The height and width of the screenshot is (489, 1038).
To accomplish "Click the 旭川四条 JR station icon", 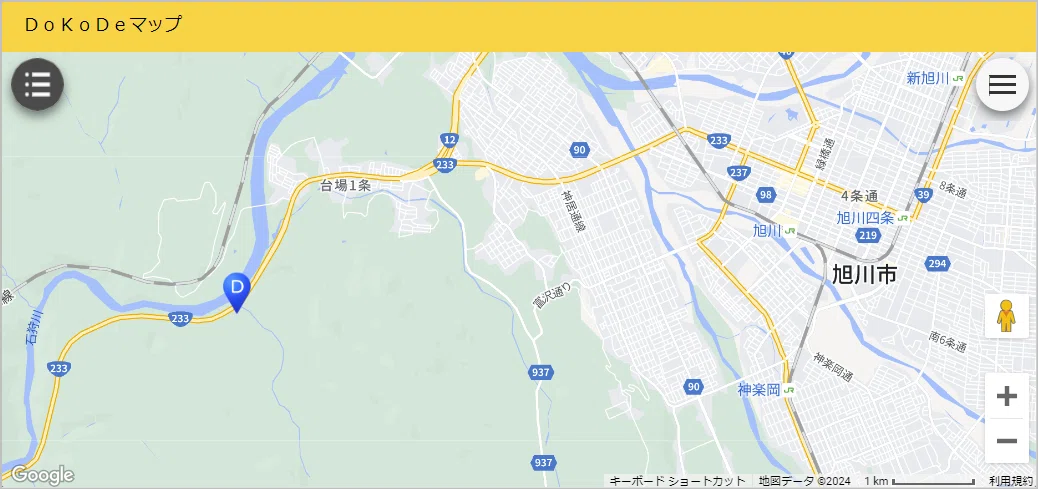I will pyautogui.click(x=903, y=218).
